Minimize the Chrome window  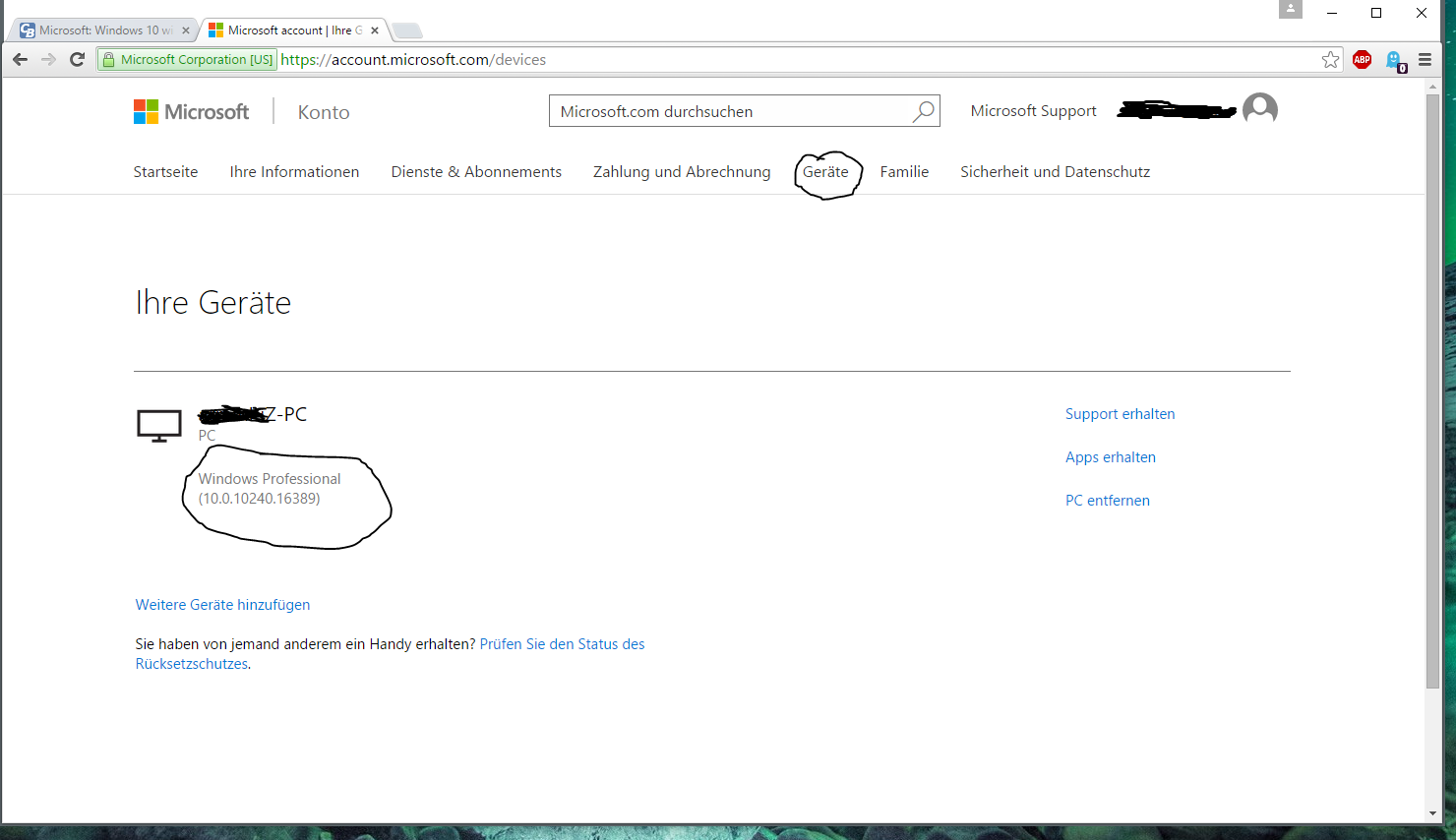pyautogui.click(x=1332, y=13)
